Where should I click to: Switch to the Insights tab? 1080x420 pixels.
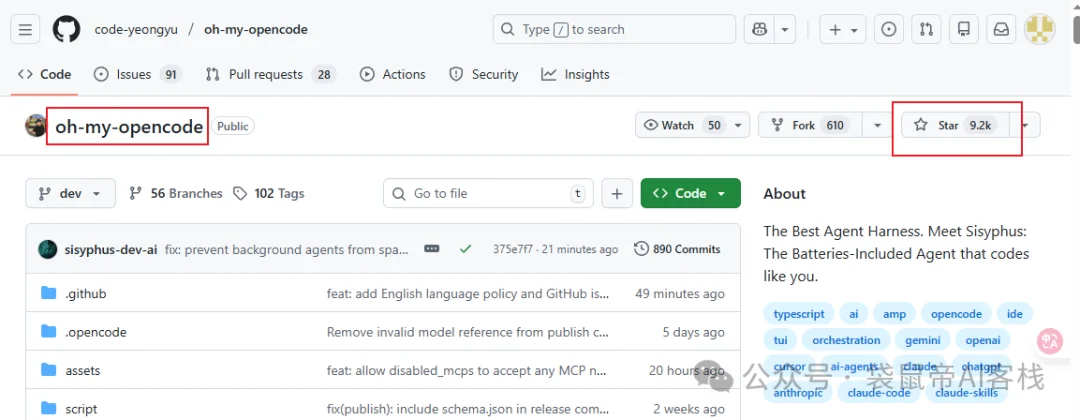tap(575, 74)
